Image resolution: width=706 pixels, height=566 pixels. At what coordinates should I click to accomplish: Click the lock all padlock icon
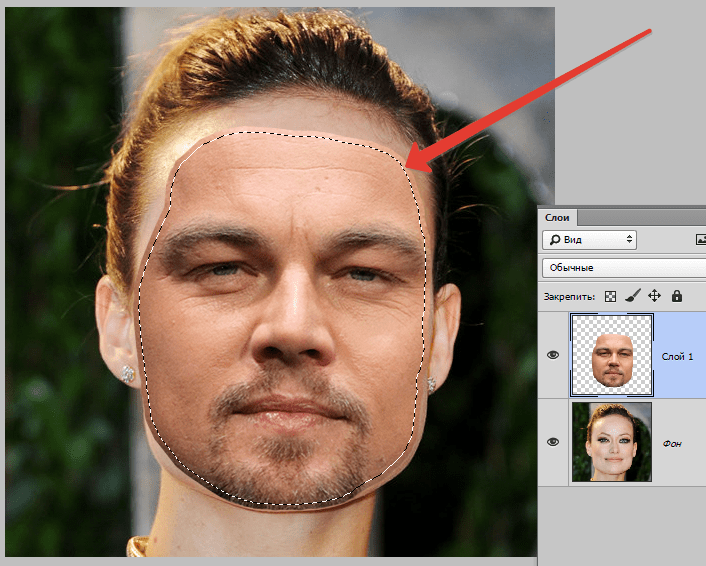(x=677, y=296)
